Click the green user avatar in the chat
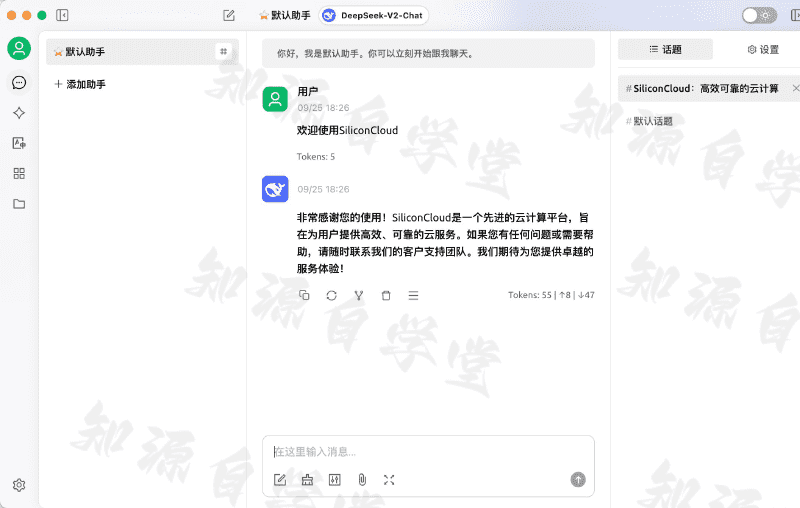The image size is (800, 508). coord(275,98)
